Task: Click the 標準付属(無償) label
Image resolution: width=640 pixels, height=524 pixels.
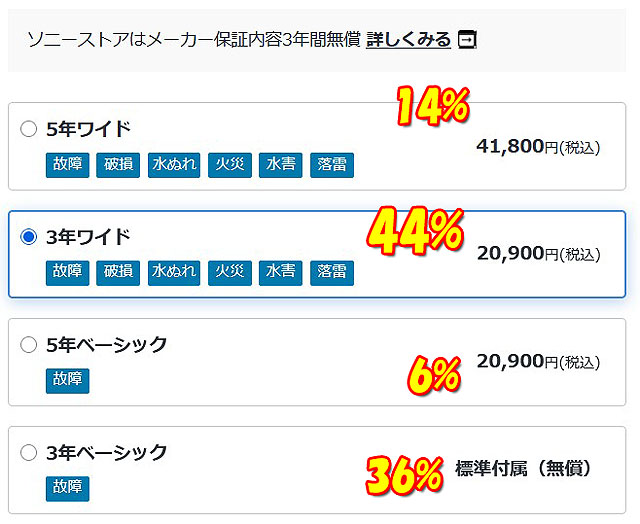Action: [523, 467]
